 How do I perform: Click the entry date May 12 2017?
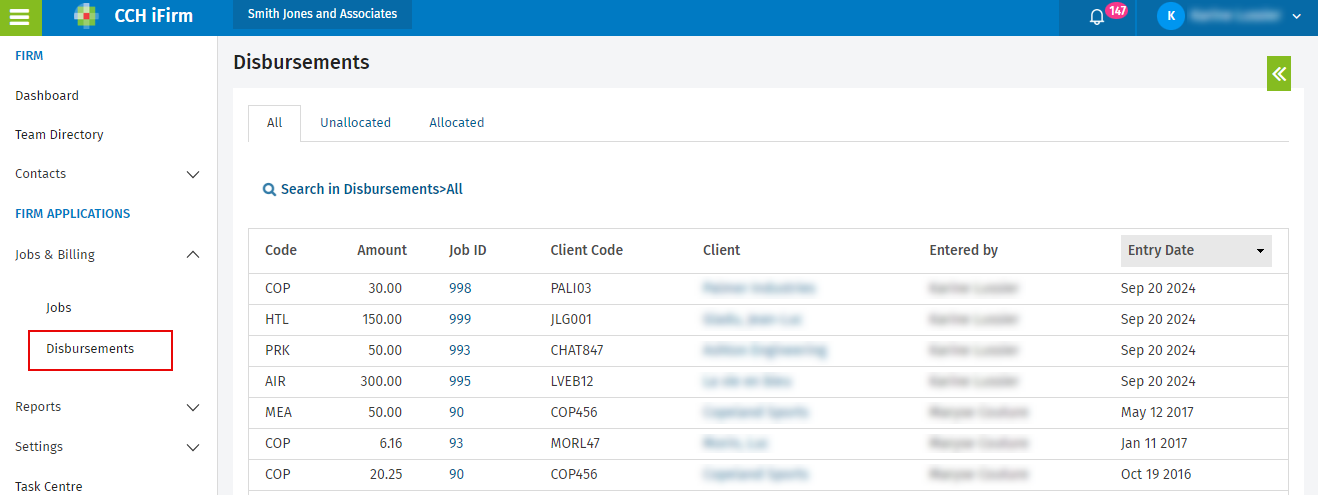[x=1158, y=412]
